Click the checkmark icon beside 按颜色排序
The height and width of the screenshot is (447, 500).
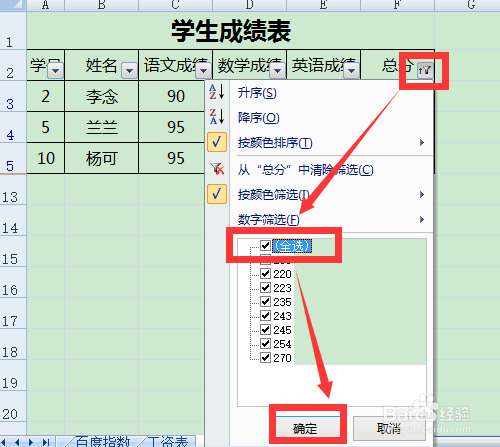click(x=217, y=142)
